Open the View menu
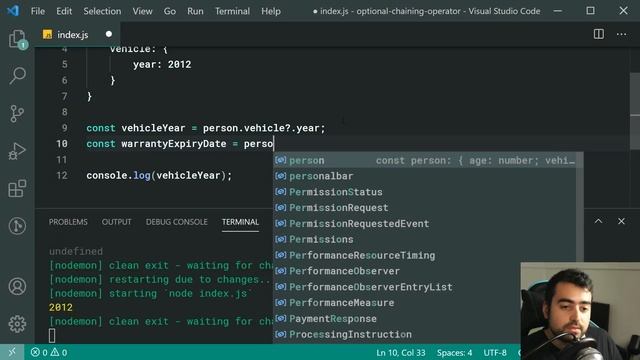Screen dimensions: 640x360 point(142,11)
